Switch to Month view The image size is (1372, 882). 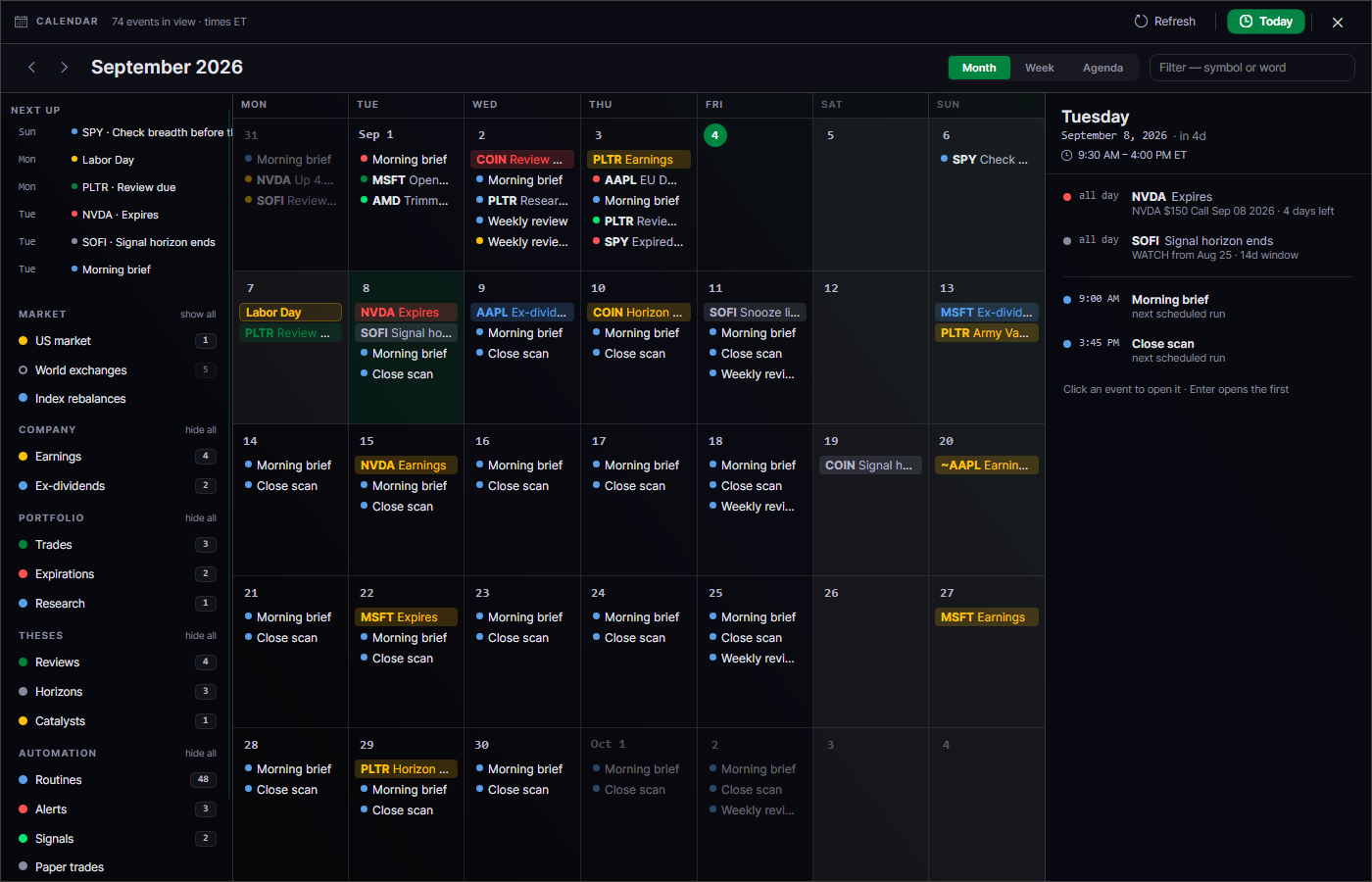pos(979,68)
